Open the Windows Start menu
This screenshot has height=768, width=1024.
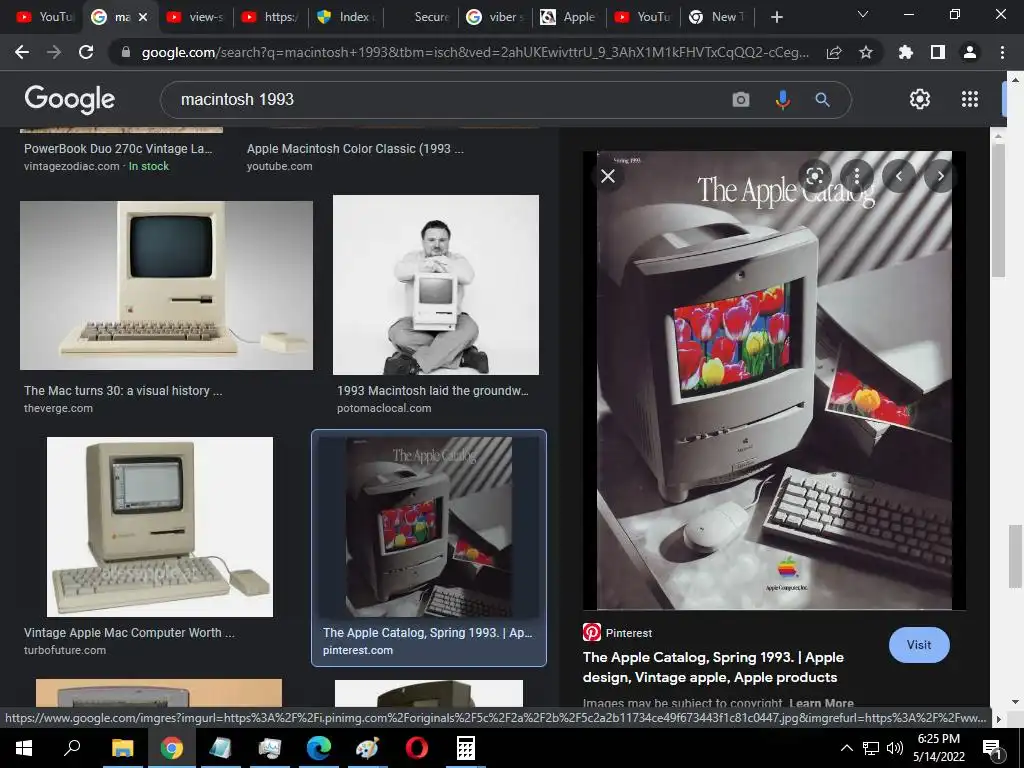[x=24, y=748]
